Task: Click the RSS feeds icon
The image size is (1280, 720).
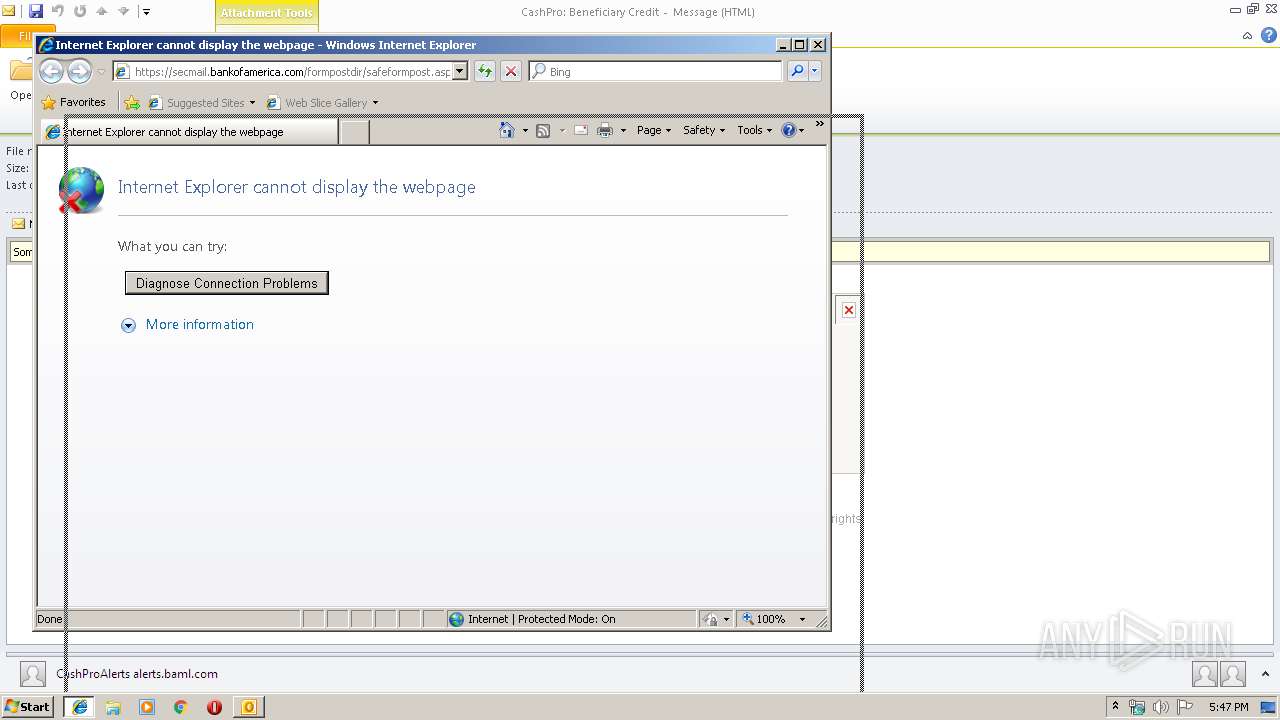Action: point(543,131)
